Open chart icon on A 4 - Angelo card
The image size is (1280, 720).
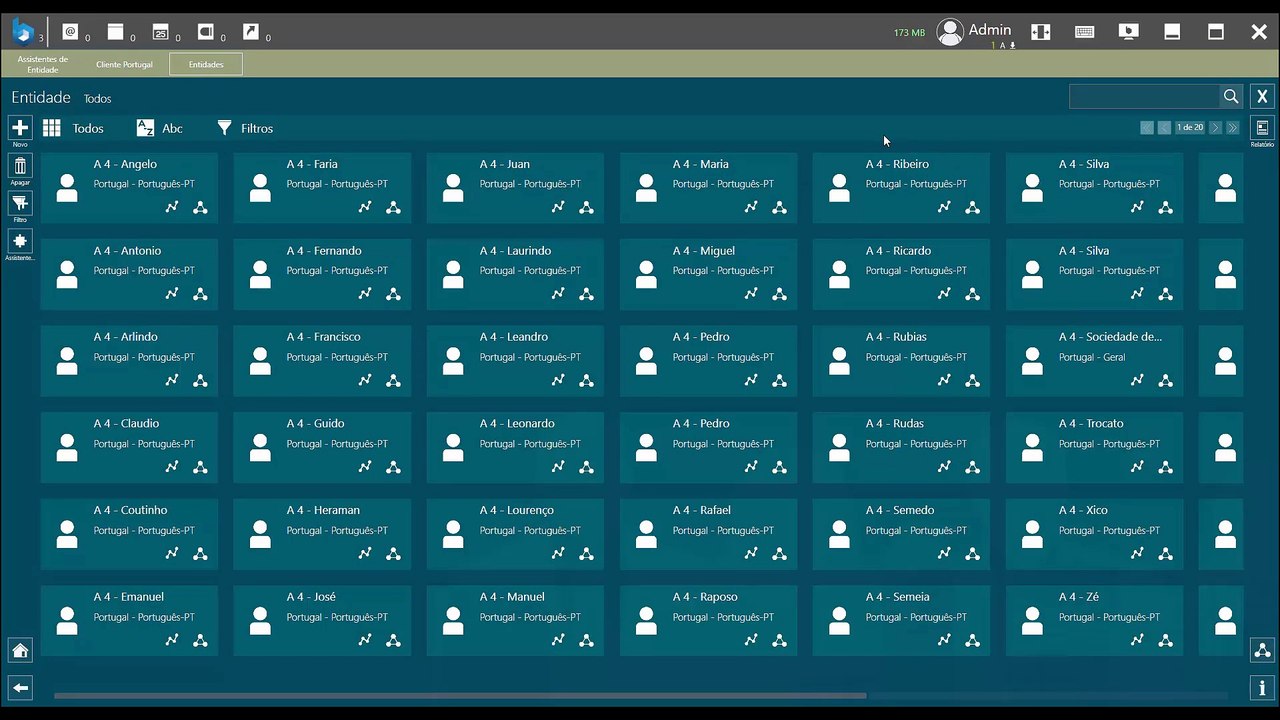point(172,207)
